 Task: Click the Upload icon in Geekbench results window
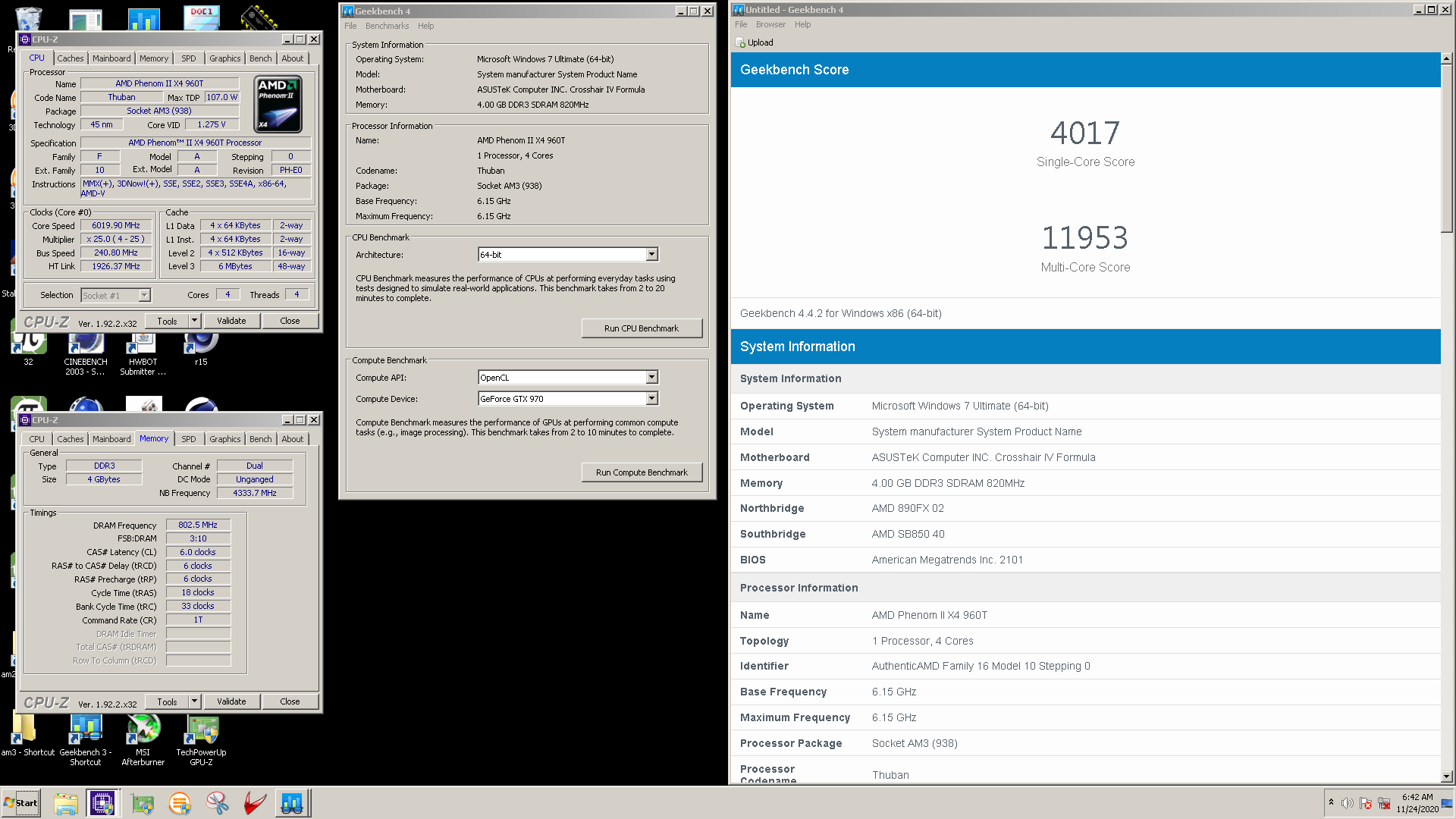click(741, 43)
